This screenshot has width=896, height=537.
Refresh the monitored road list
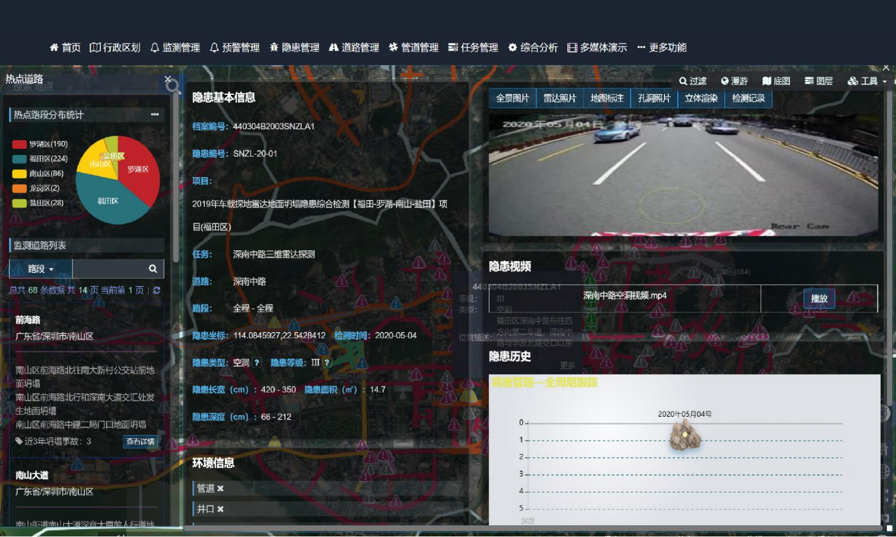tap(157, 290)
